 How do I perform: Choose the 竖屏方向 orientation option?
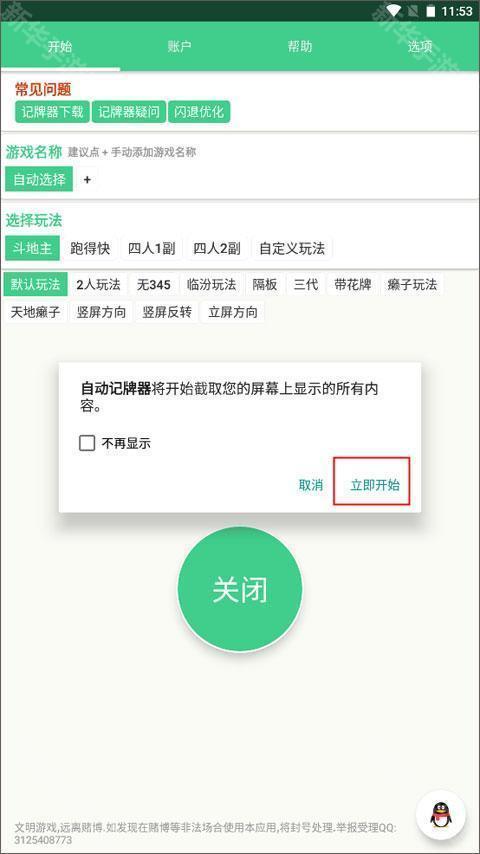(101, 312)
